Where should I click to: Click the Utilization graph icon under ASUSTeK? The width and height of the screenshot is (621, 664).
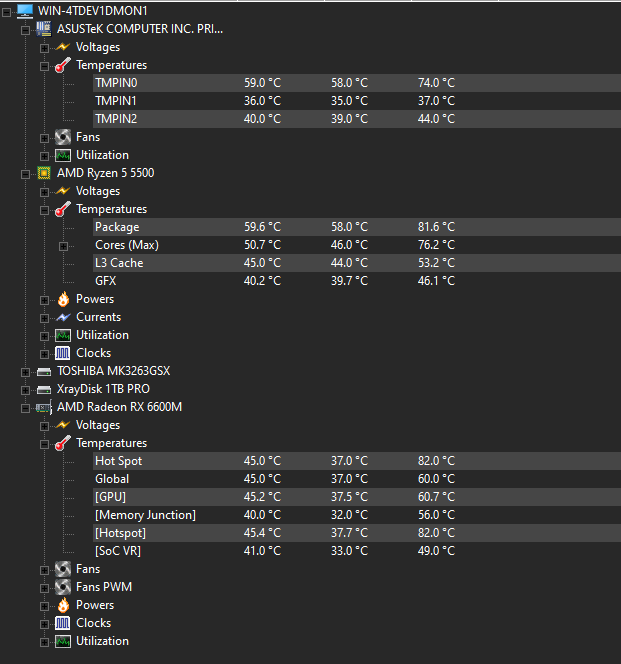point(63,155)
